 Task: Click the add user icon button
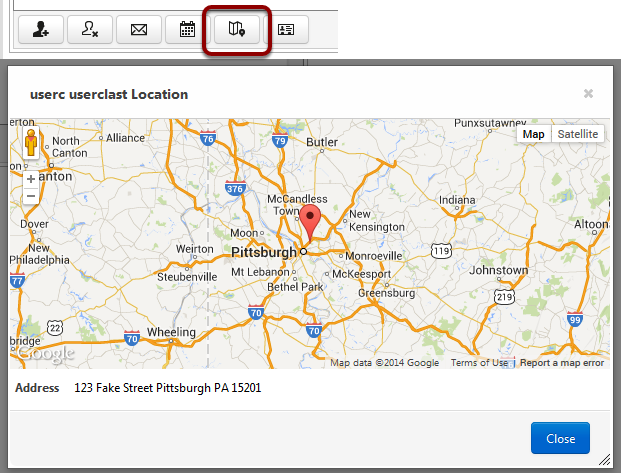pos(41,29)
